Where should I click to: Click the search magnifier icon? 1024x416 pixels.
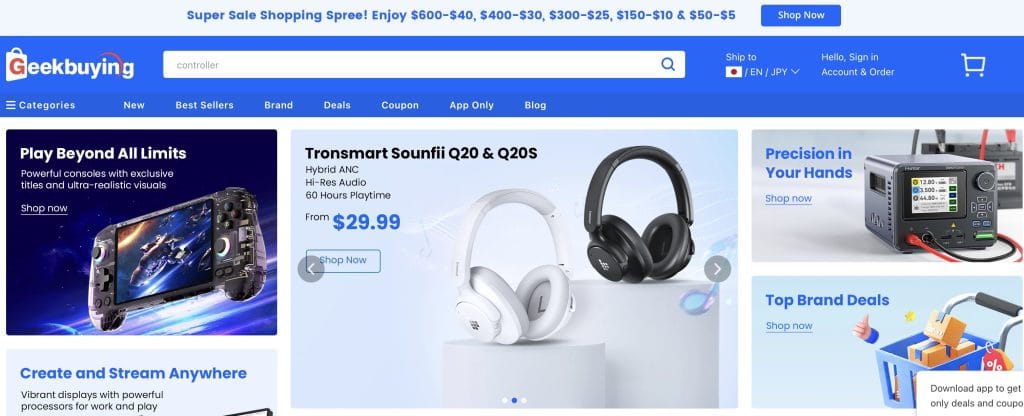click(x=667, y=64)
